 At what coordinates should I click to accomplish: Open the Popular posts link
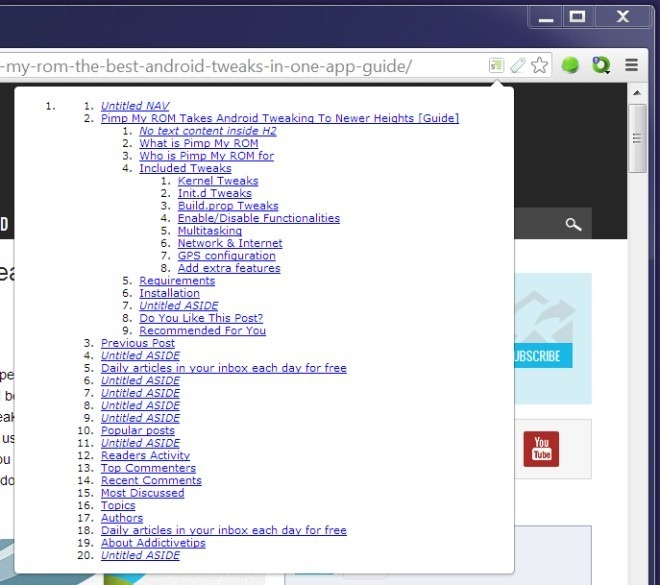[138, 431]
